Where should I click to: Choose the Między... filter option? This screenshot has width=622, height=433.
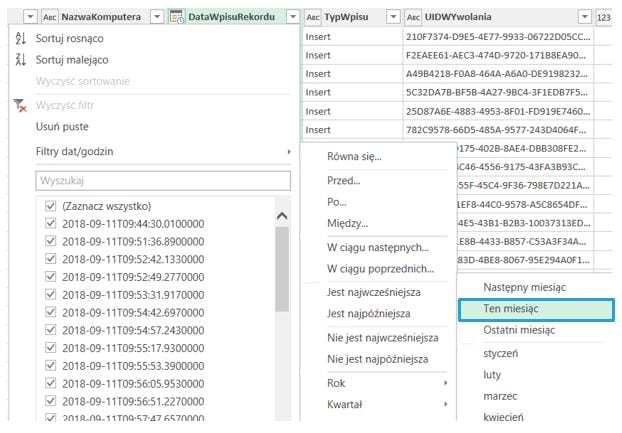click(x=347, y=223)
